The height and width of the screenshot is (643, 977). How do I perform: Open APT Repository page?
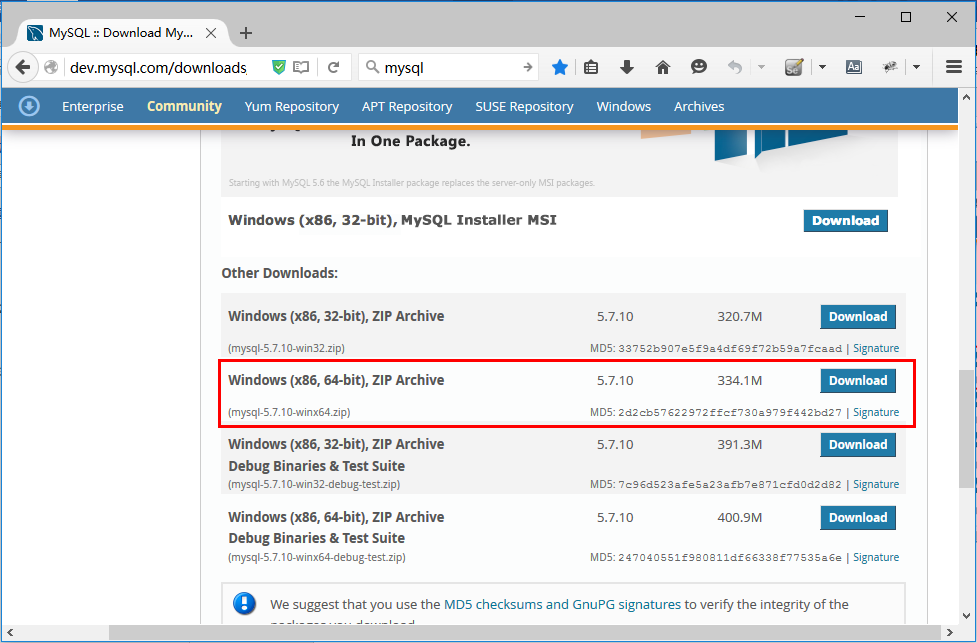407,107
